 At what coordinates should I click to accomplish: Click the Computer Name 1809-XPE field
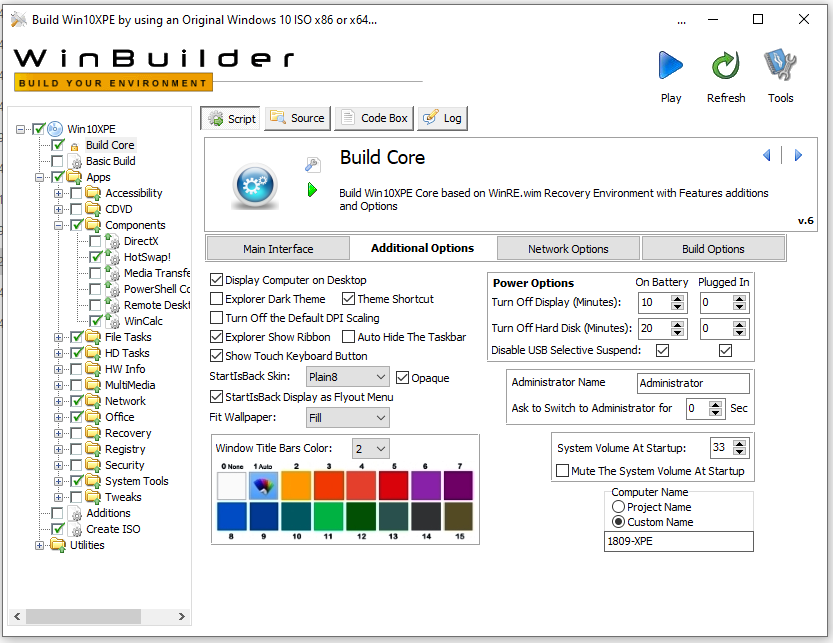point(678,542)
